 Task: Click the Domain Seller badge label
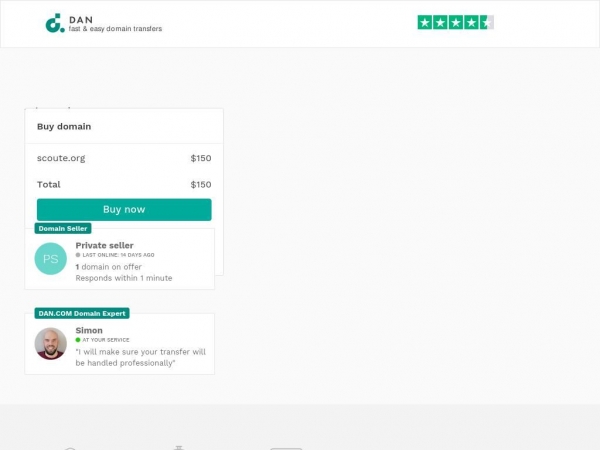[x=63, y=228]
